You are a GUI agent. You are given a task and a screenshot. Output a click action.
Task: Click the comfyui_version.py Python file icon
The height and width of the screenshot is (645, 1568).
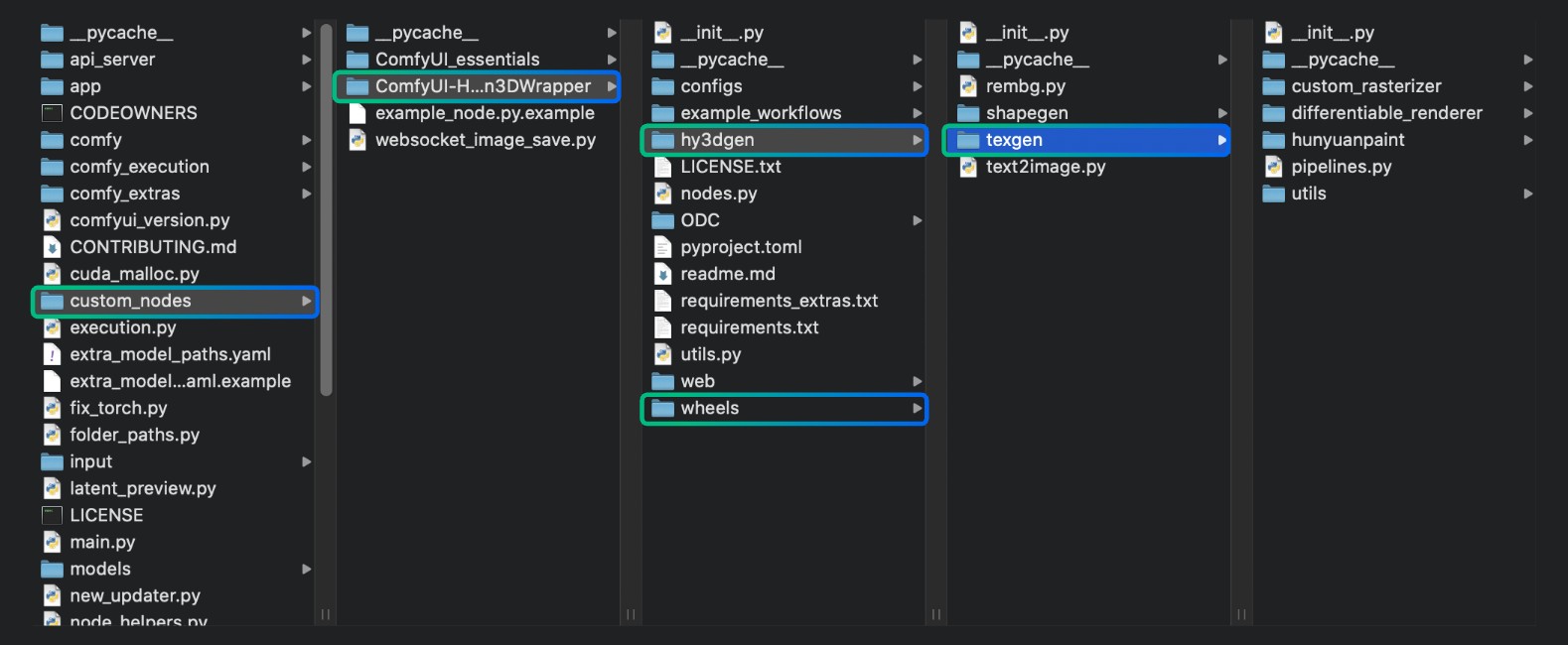(52, 220)
